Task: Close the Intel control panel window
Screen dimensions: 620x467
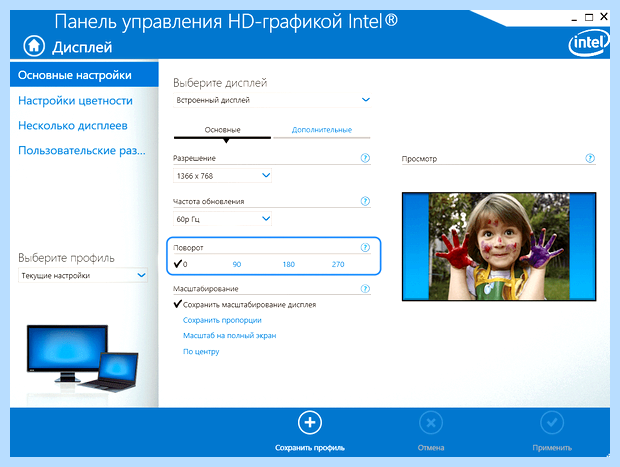Action: point(604,17)
